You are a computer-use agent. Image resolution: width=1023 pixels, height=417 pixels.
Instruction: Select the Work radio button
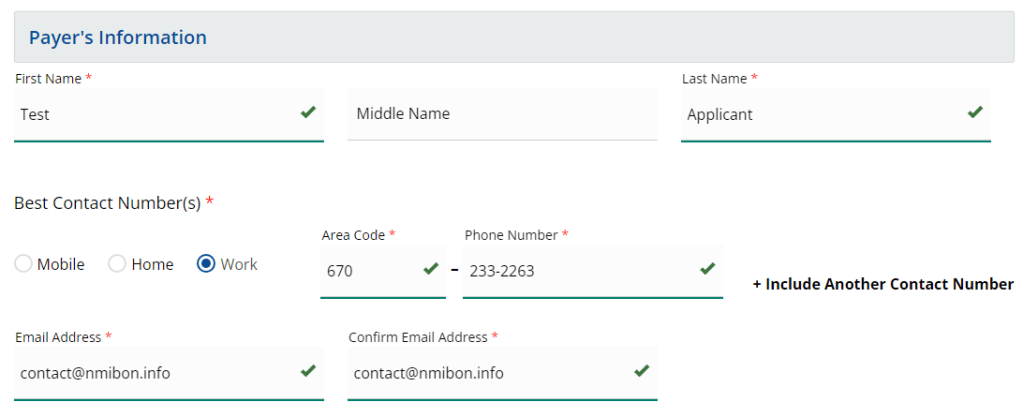click(206, 264)
